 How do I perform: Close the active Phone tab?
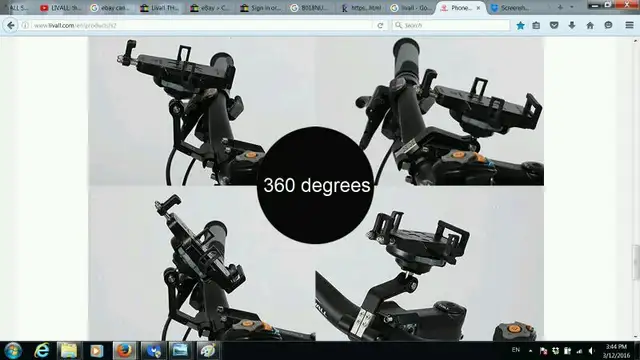(478, 8)
